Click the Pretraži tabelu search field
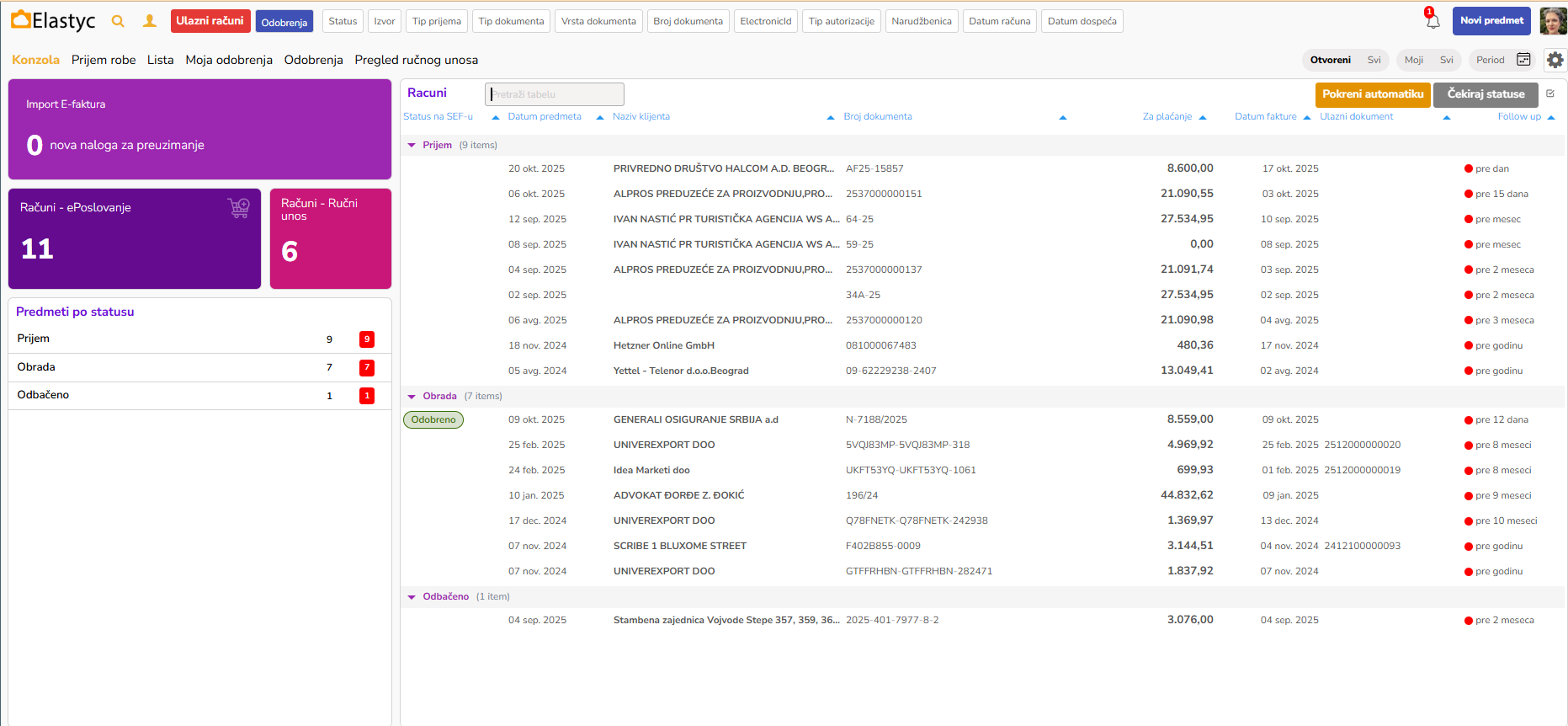Screen dimensions: 1568x726 coord(555,94)
